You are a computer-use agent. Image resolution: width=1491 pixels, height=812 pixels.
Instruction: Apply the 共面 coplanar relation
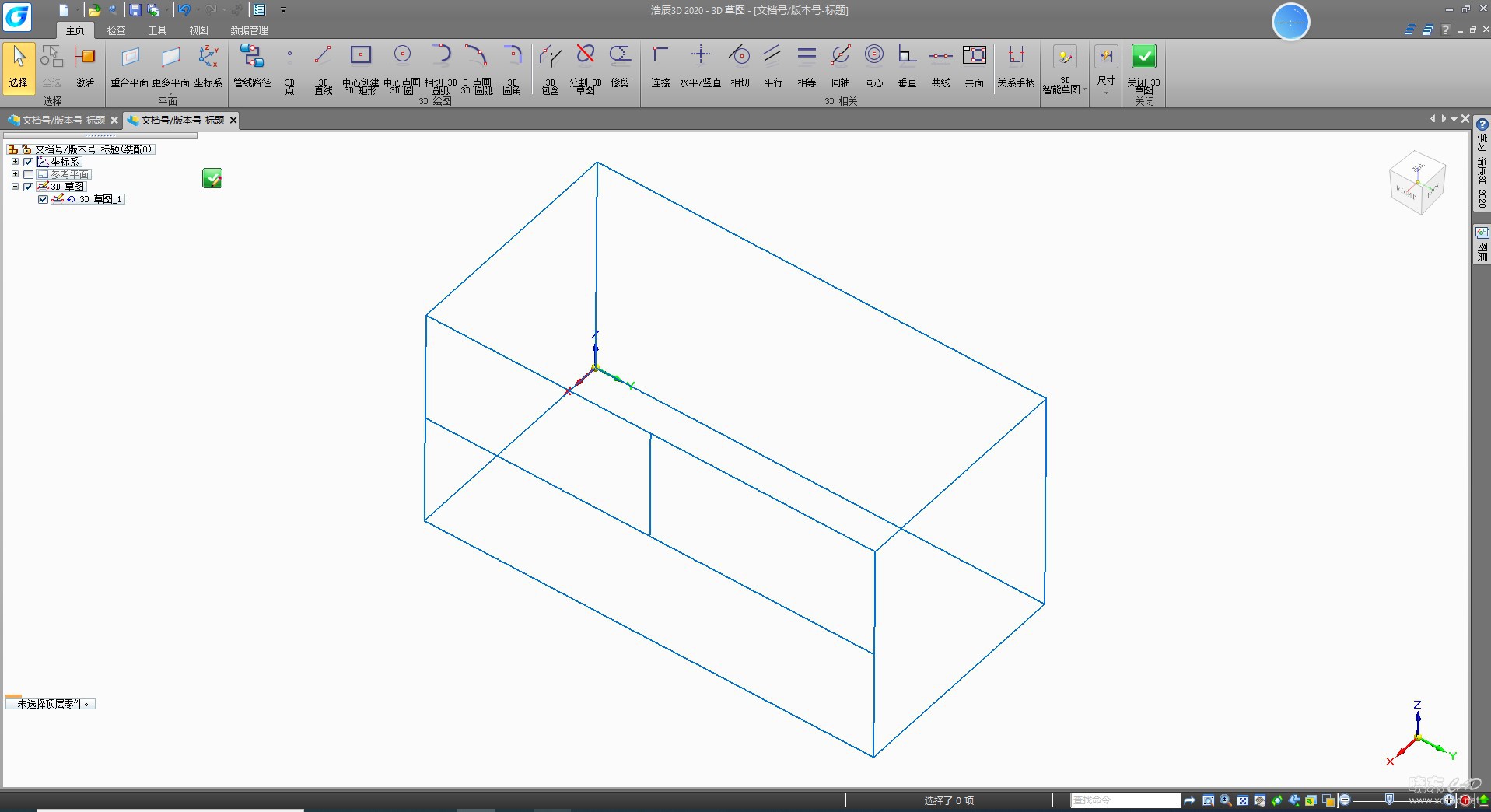click(x=975, y=67)
